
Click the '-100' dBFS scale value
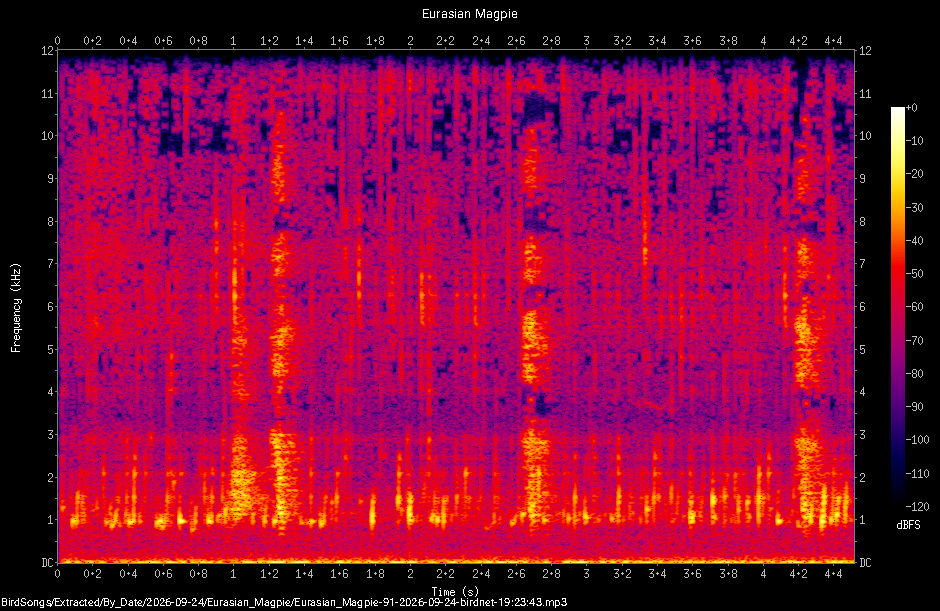pyautogui.click(x=917, y=440)
